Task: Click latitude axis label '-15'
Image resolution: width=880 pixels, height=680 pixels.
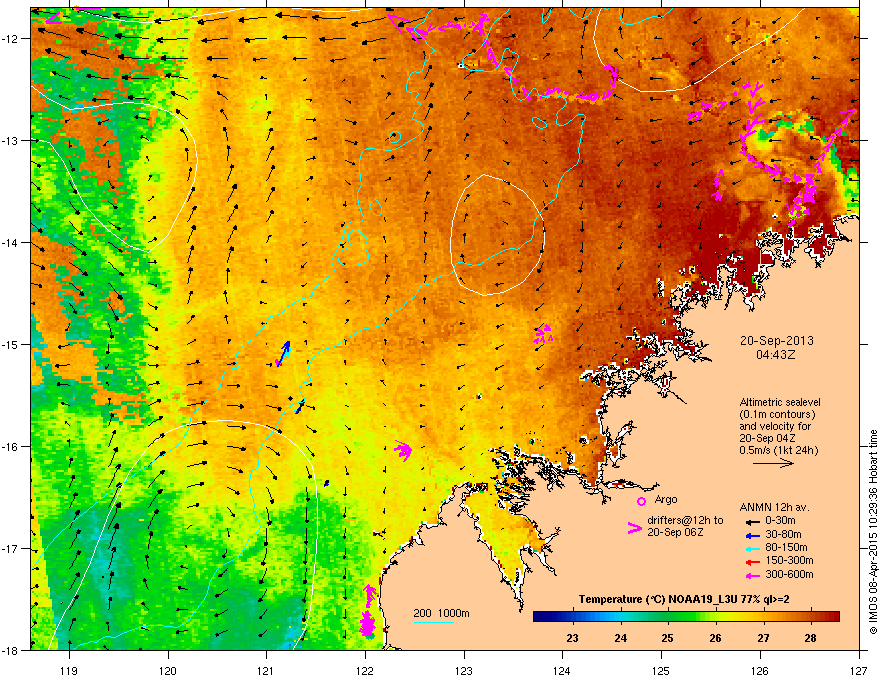Action: (11, 344)
